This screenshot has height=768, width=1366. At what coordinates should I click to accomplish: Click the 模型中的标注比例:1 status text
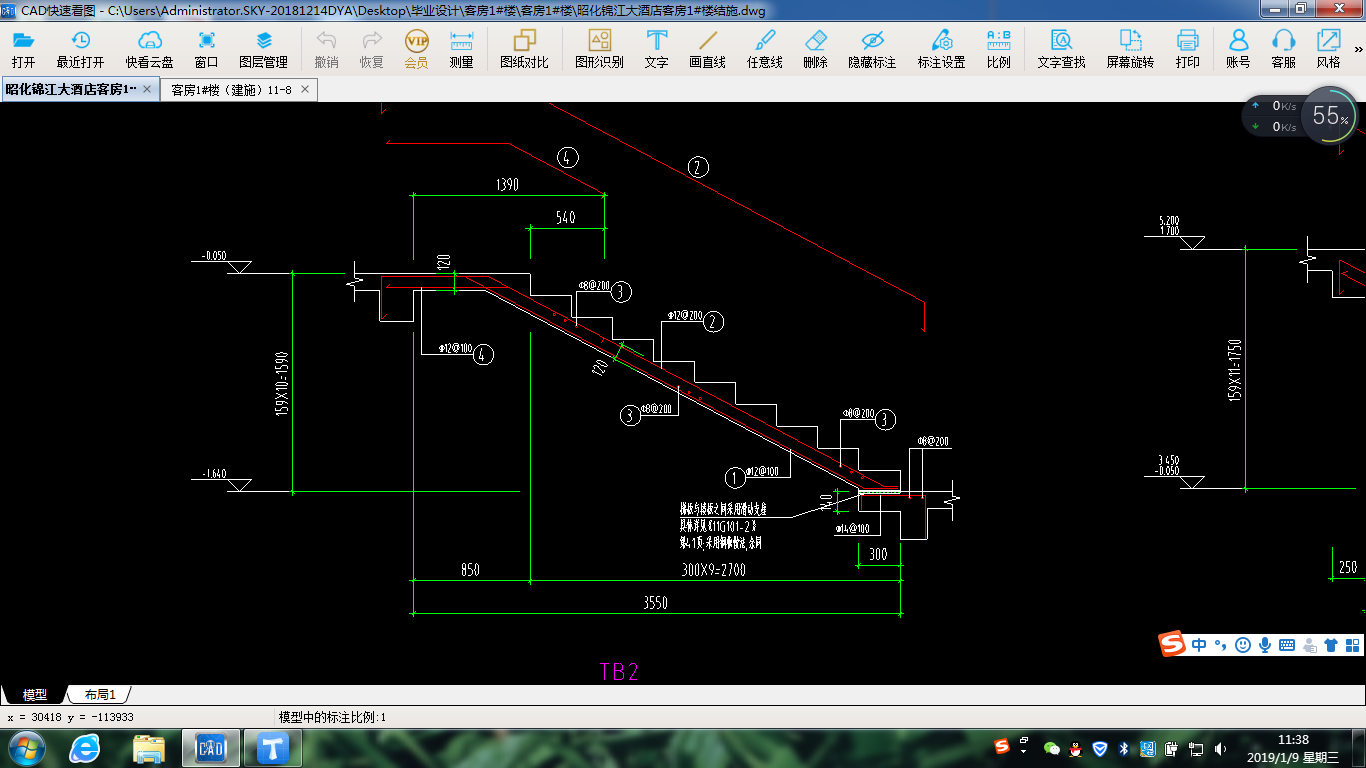(332, 717)
